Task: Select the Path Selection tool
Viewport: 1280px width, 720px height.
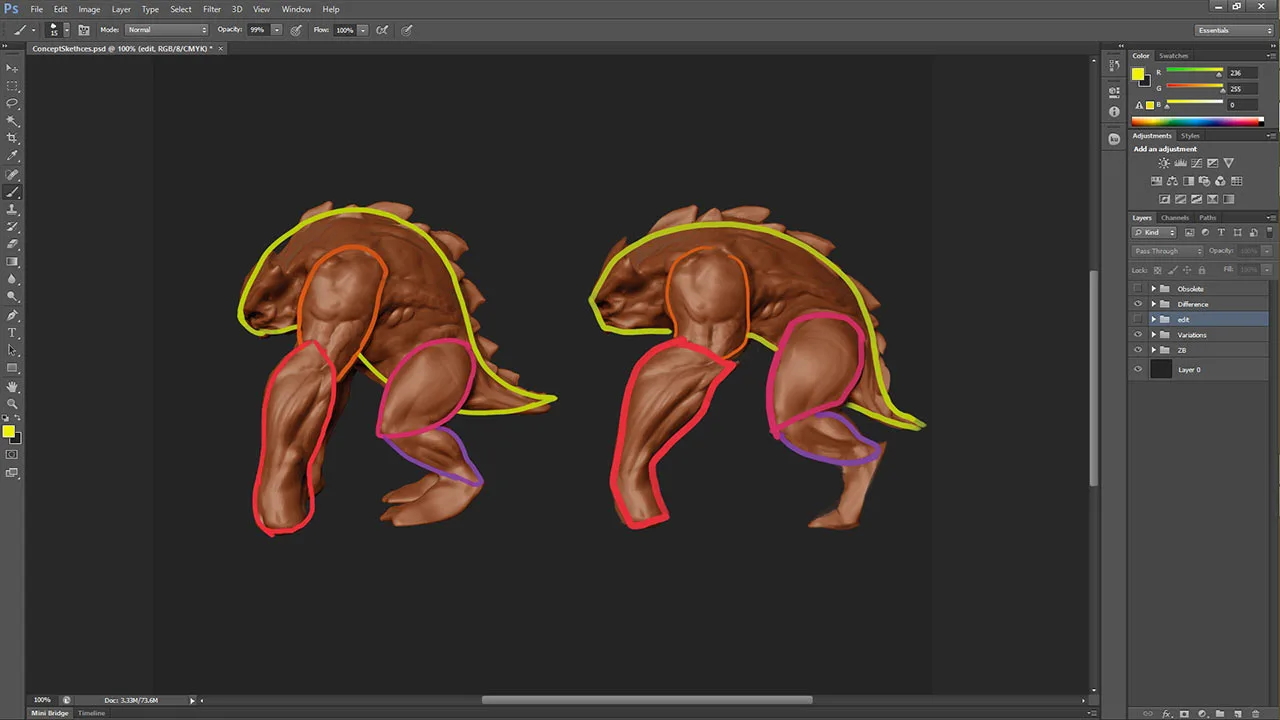Action: pyautogui.click(x=12, y=350)
